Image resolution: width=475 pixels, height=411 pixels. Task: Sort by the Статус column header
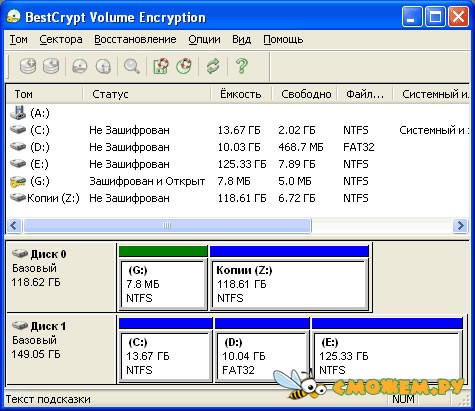147,94
